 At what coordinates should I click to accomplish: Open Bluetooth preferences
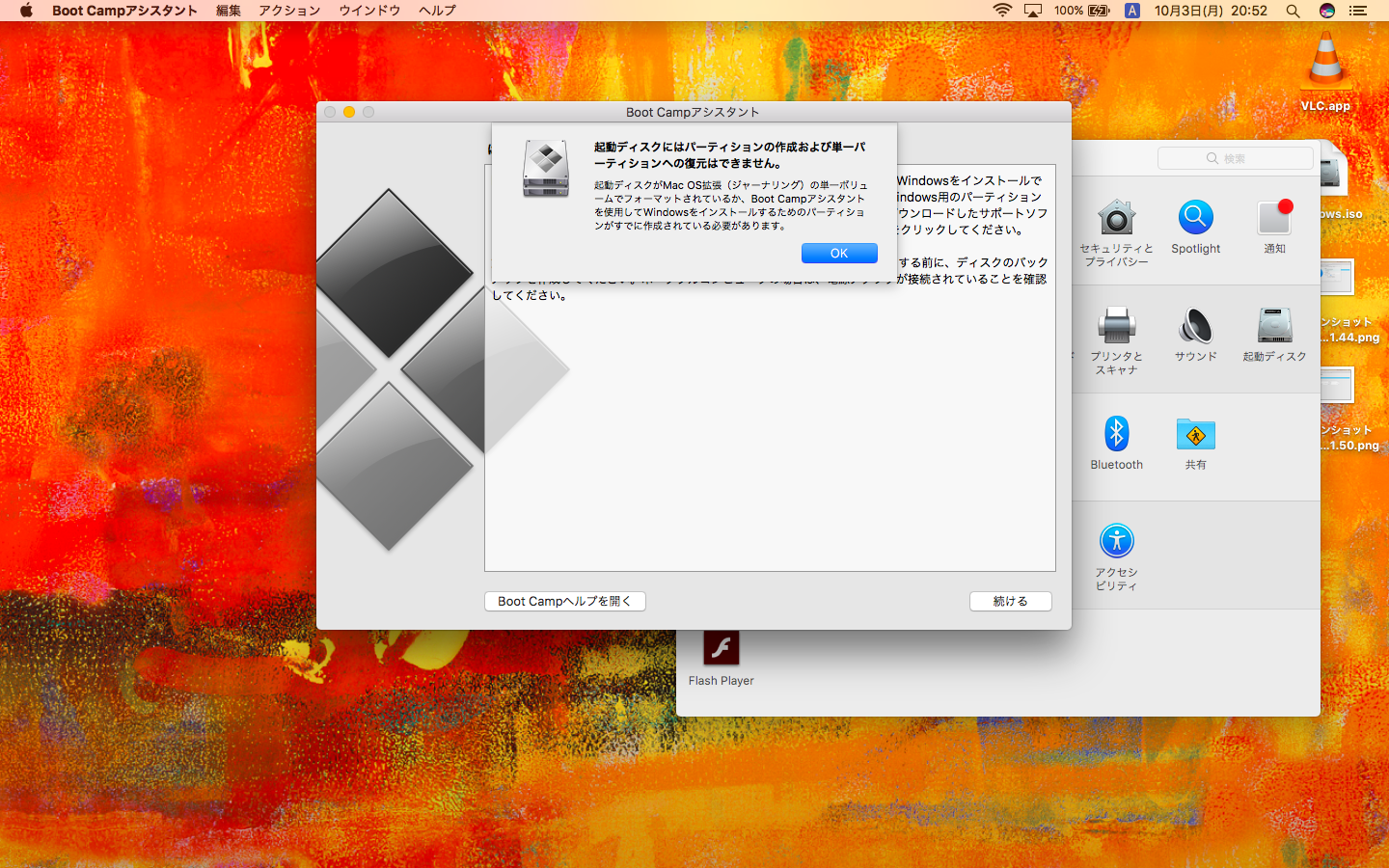click(x=1116, y=443)
